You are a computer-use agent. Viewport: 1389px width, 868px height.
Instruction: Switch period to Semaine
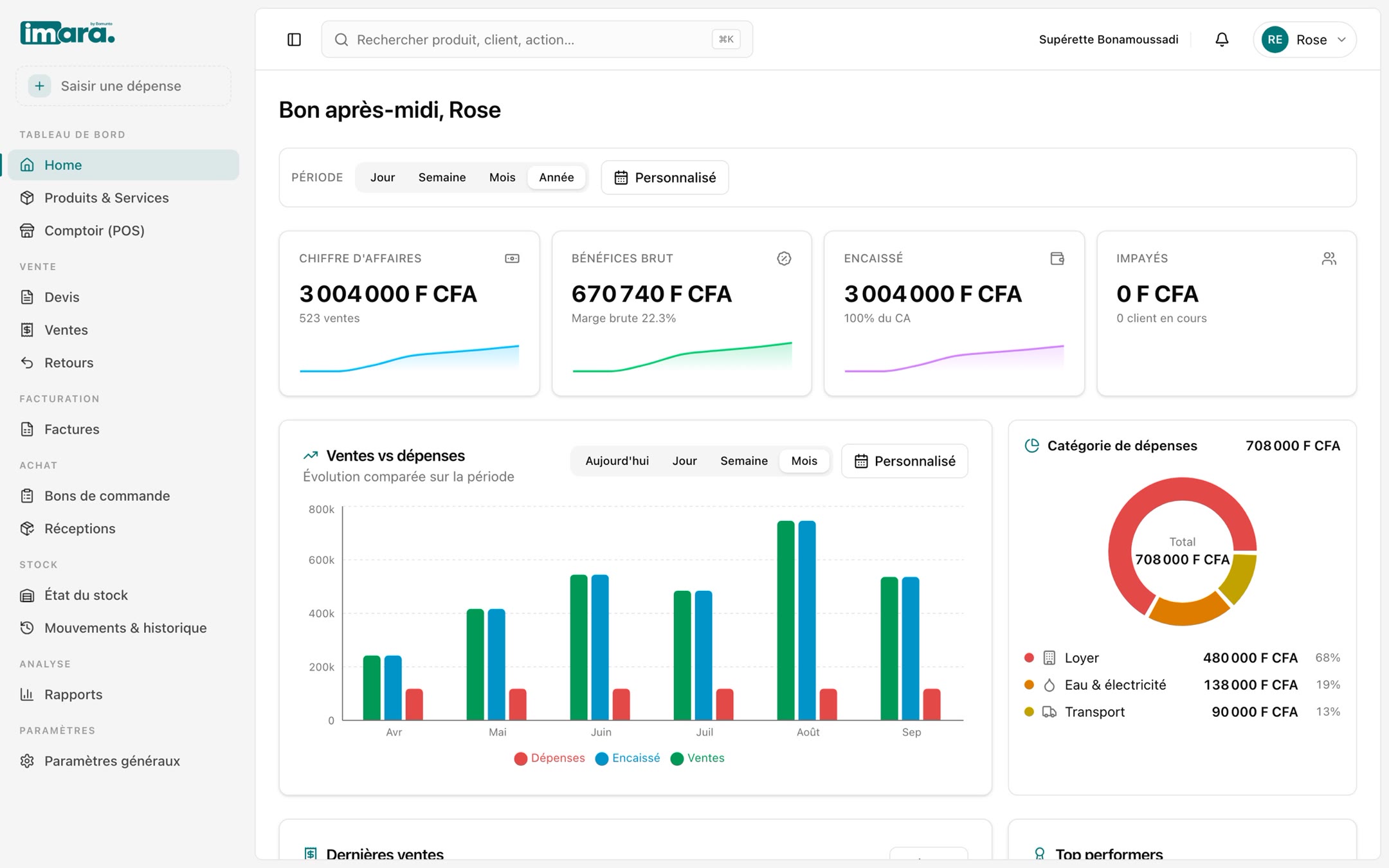442,177
